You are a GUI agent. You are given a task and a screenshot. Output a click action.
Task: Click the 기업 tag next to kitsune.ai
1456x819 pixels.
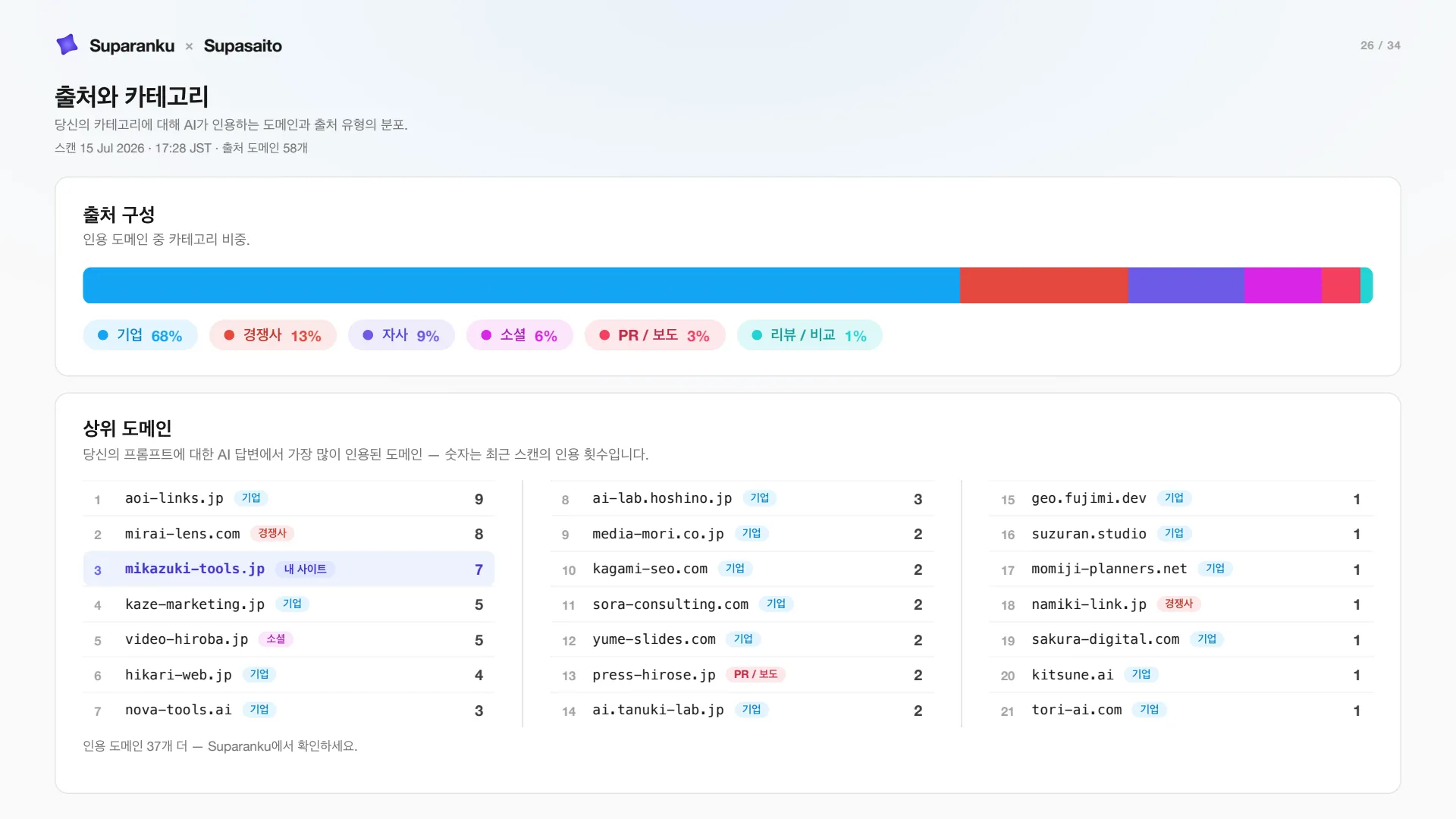1141,674
